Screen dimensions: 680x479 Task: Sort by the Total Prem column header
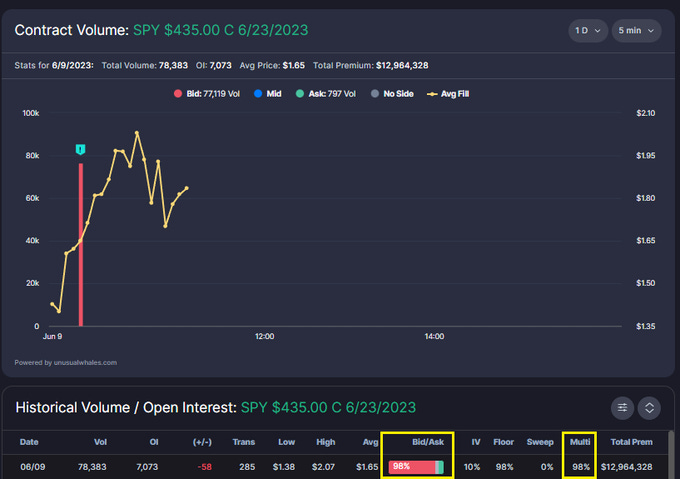631,442
